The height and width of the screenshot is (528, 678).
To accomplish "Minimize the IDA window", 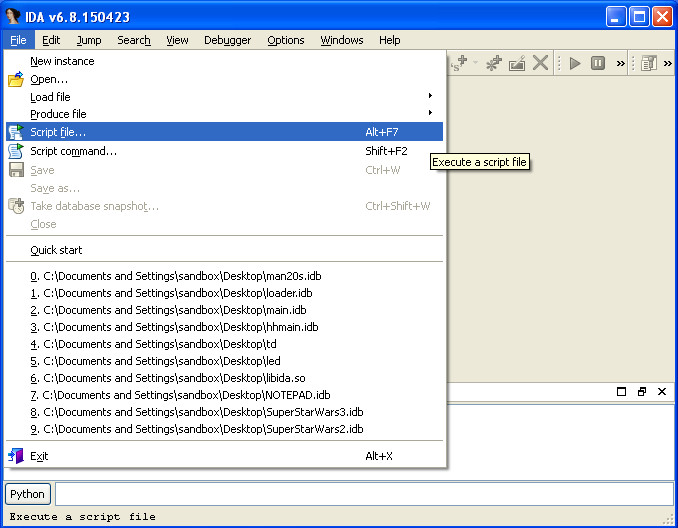I will tap(616, 17).
